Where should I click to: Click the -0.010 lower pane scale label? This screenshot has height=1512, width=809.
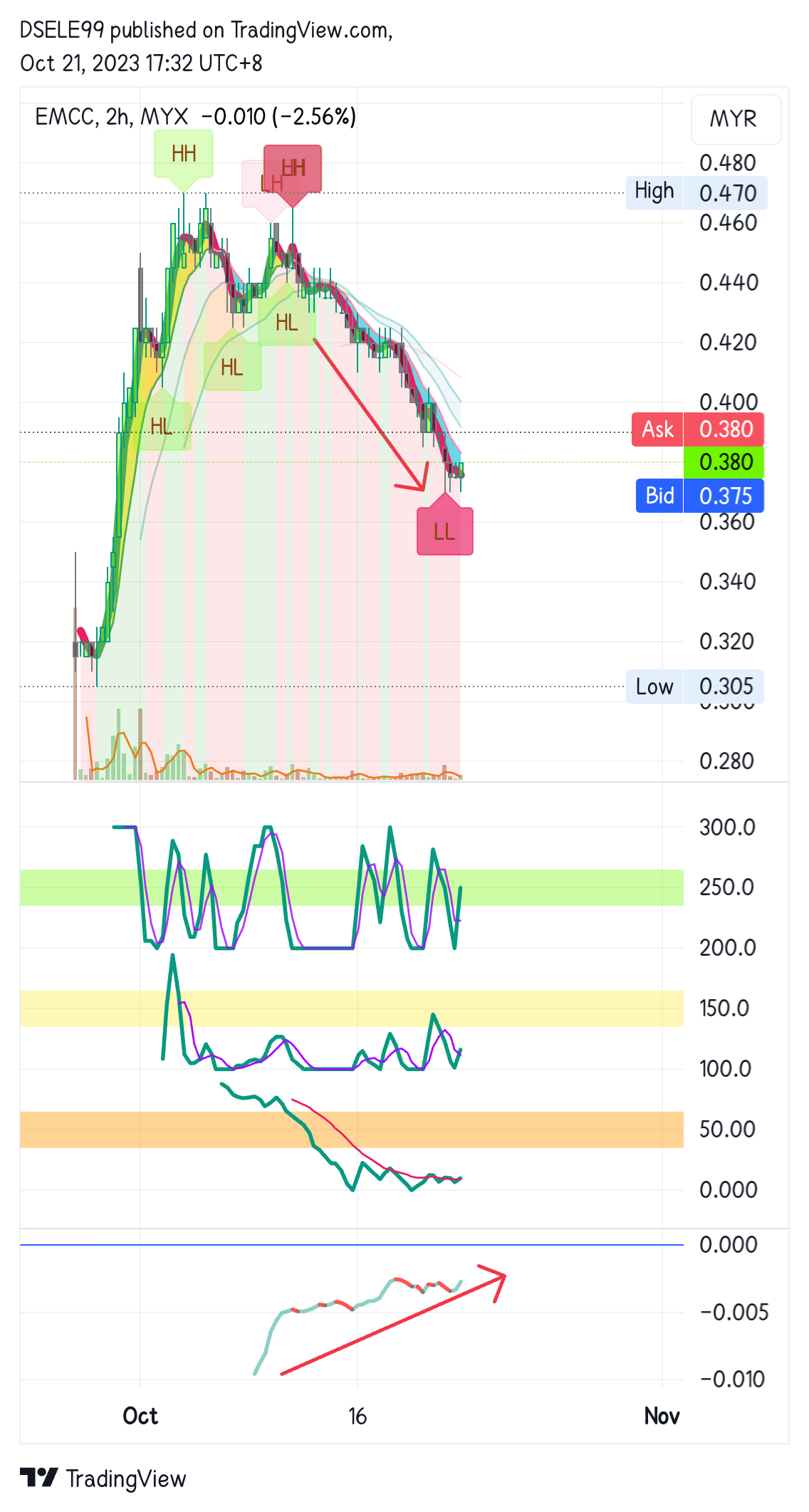coord(733,1380)
